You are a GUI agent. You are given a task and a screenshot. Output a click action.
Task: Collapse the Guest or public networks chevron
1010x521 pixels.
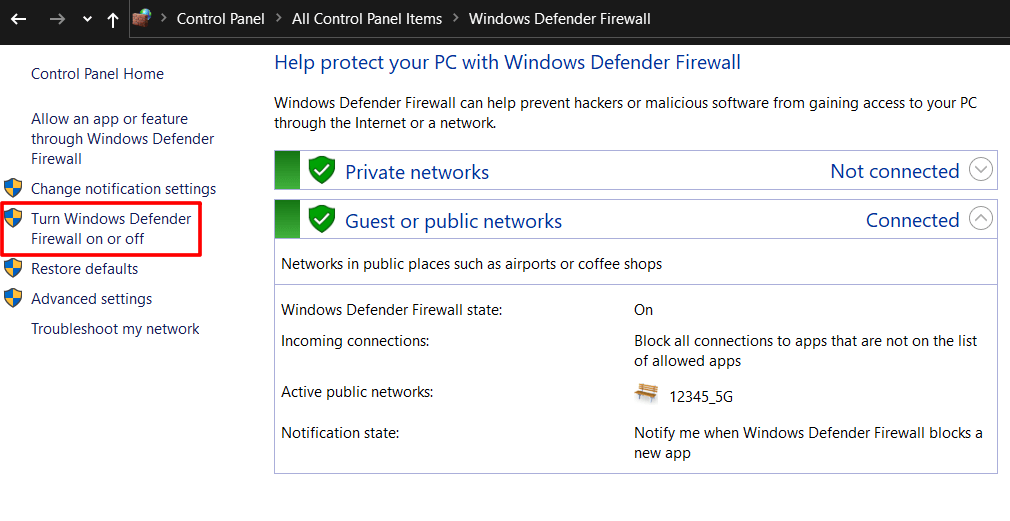tap(981, 219)
